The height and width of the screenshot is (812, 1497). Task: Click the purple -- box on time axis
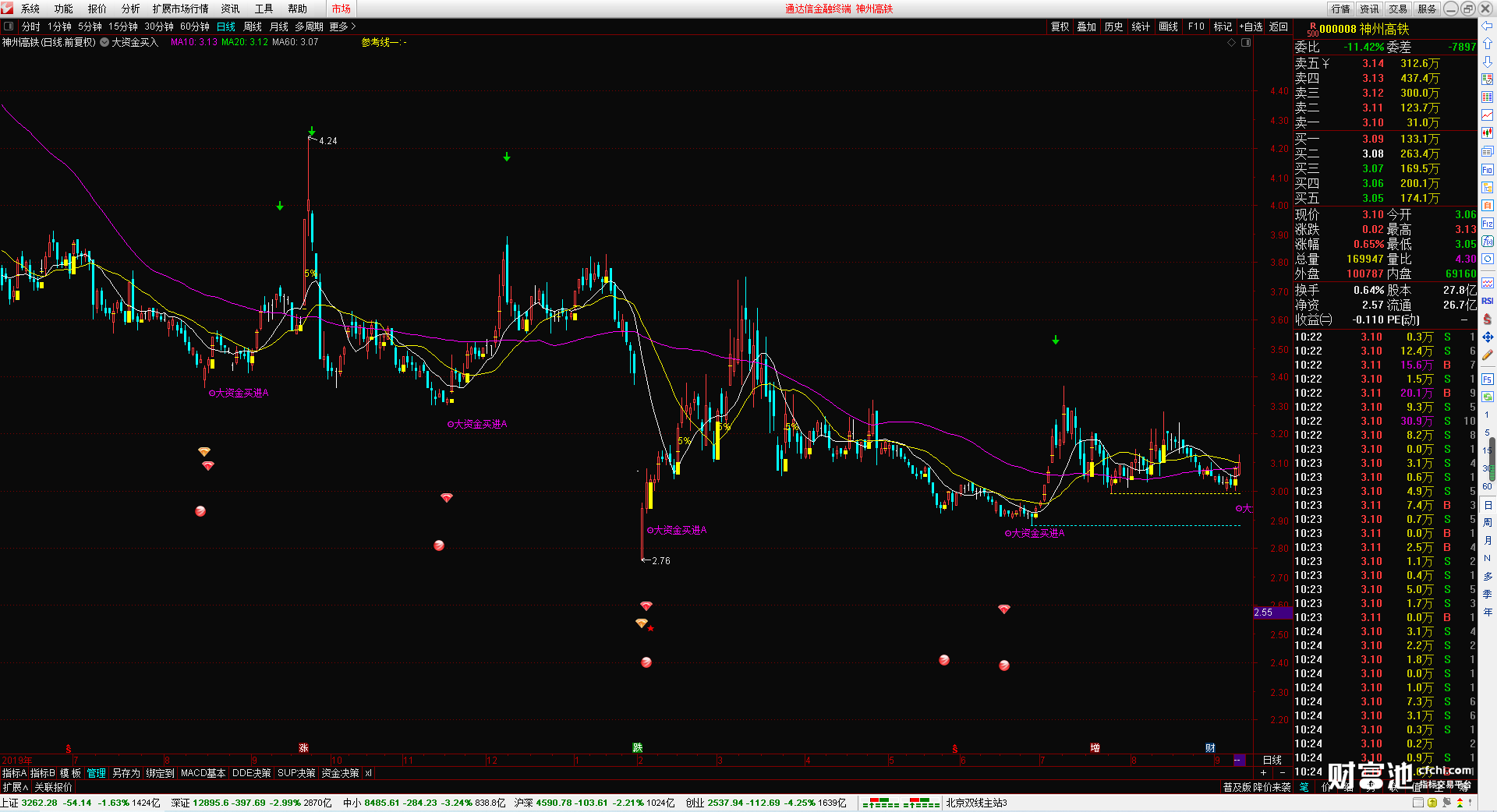point(1240,760)
